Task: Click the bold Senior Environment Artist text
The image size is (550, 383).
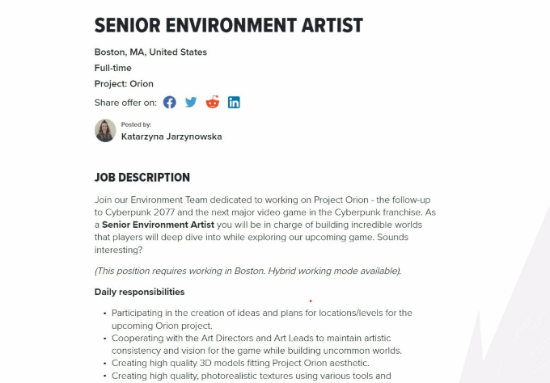Action: (x=158, y=225)
